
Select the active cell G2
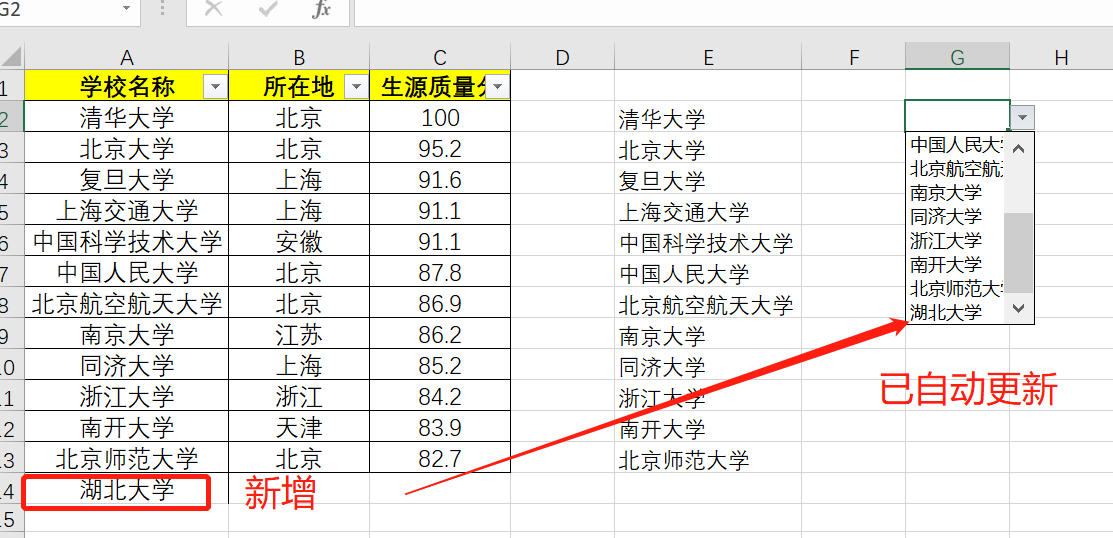[x=958, y=116]
